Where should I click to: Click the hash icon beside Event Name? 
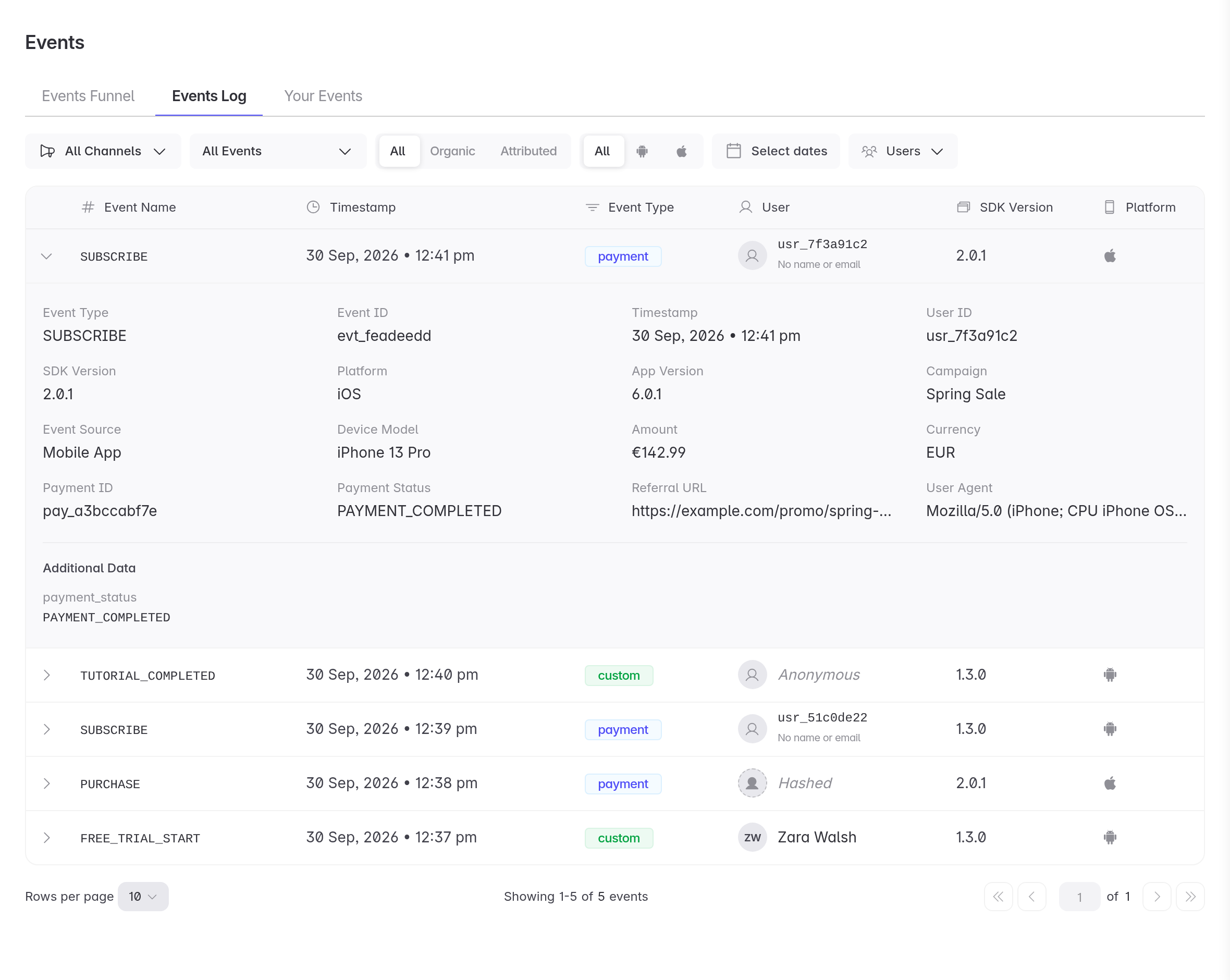[x=87, y=207]
